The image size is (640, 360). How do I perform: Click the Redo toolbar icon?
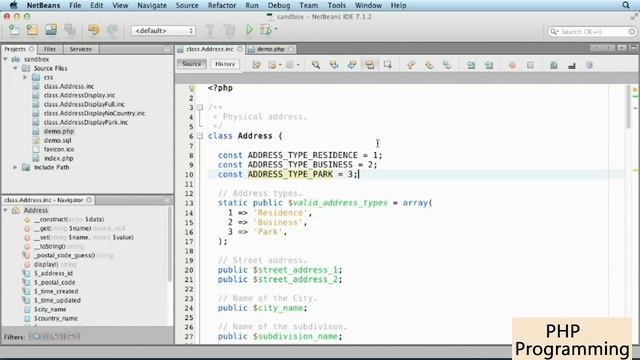point(112,30)
